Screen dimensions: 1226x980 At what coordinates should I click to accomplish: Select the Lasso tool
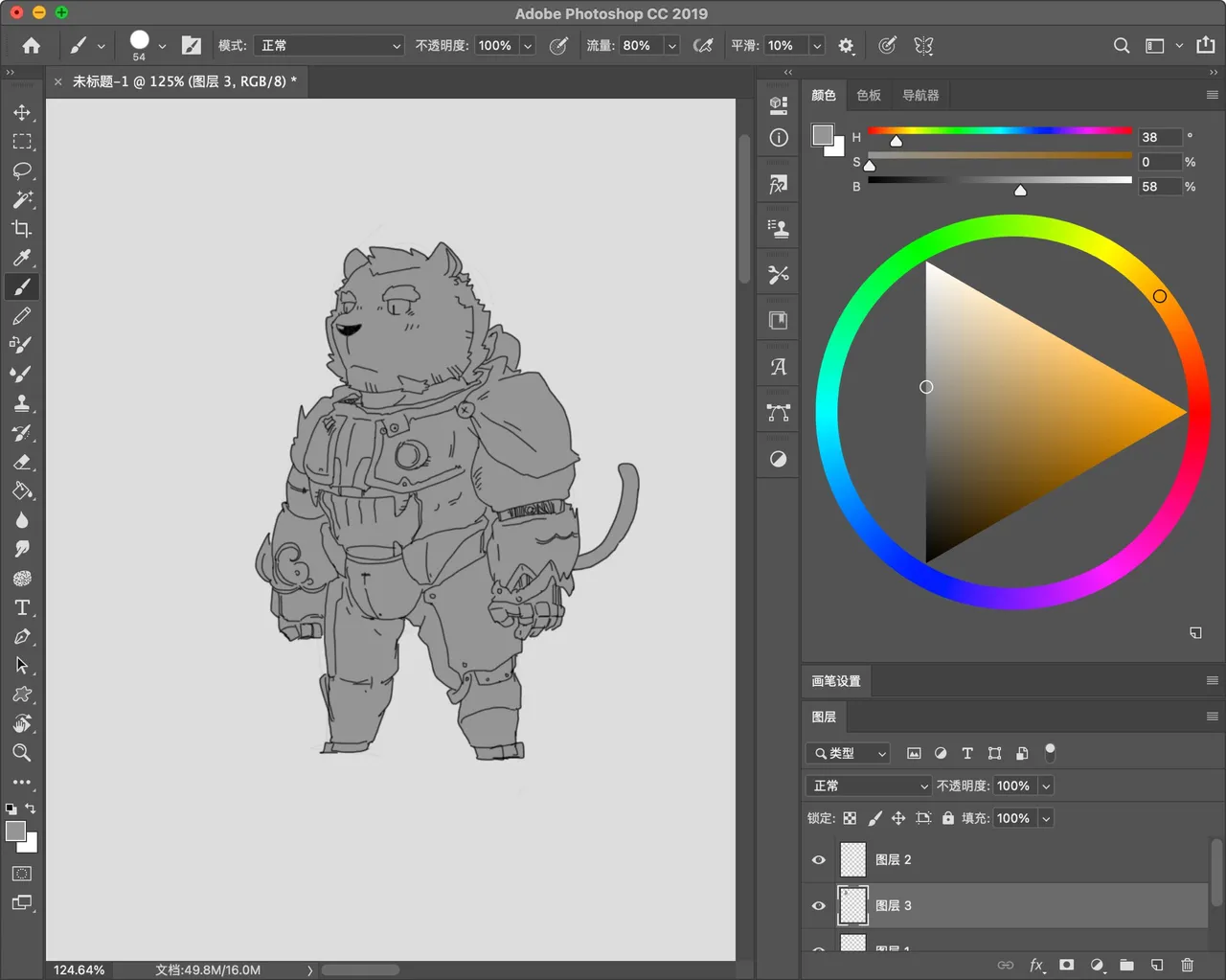(x=22, y=171)
